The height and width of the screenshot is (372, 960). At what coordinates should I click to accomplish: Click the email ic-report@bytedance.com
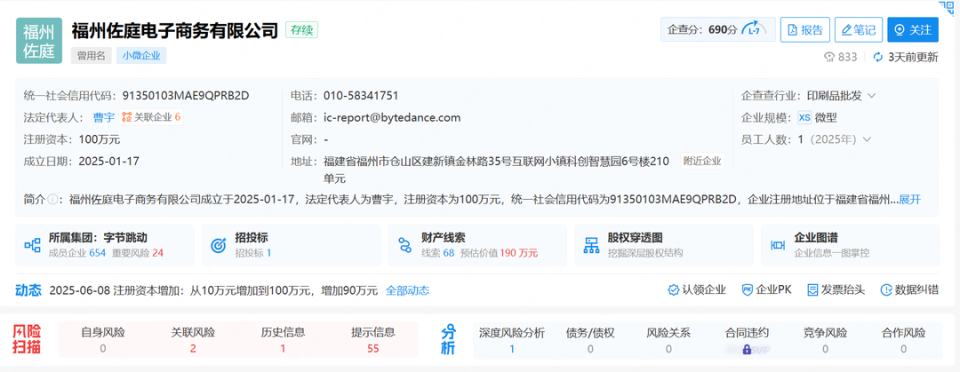392,117
